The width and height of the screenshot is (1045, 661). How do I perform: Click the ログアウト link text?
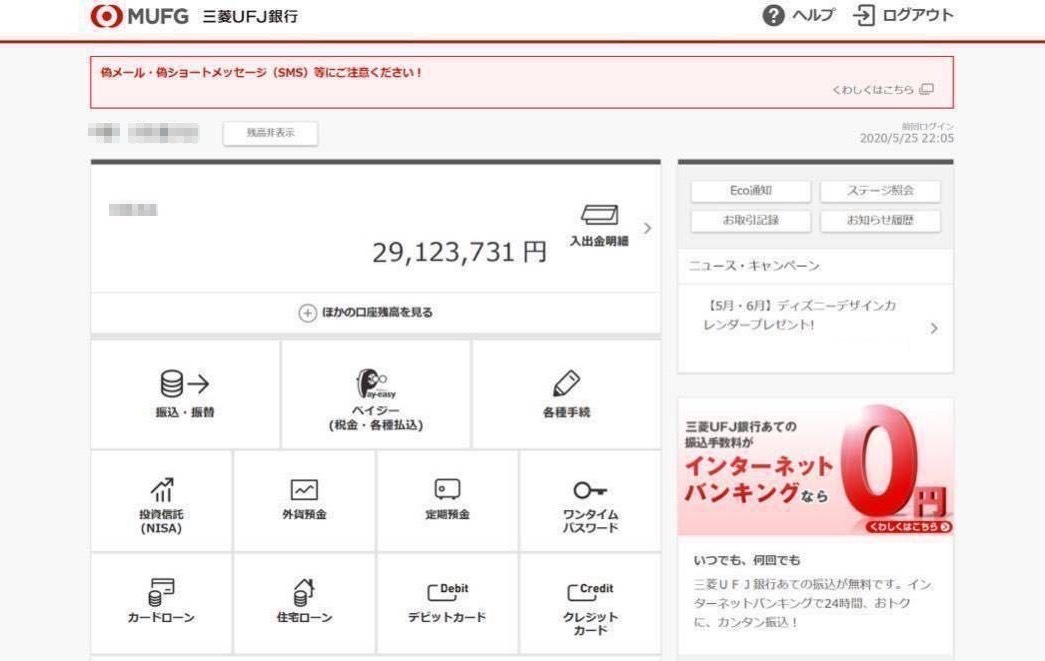(x=918, y=15)
